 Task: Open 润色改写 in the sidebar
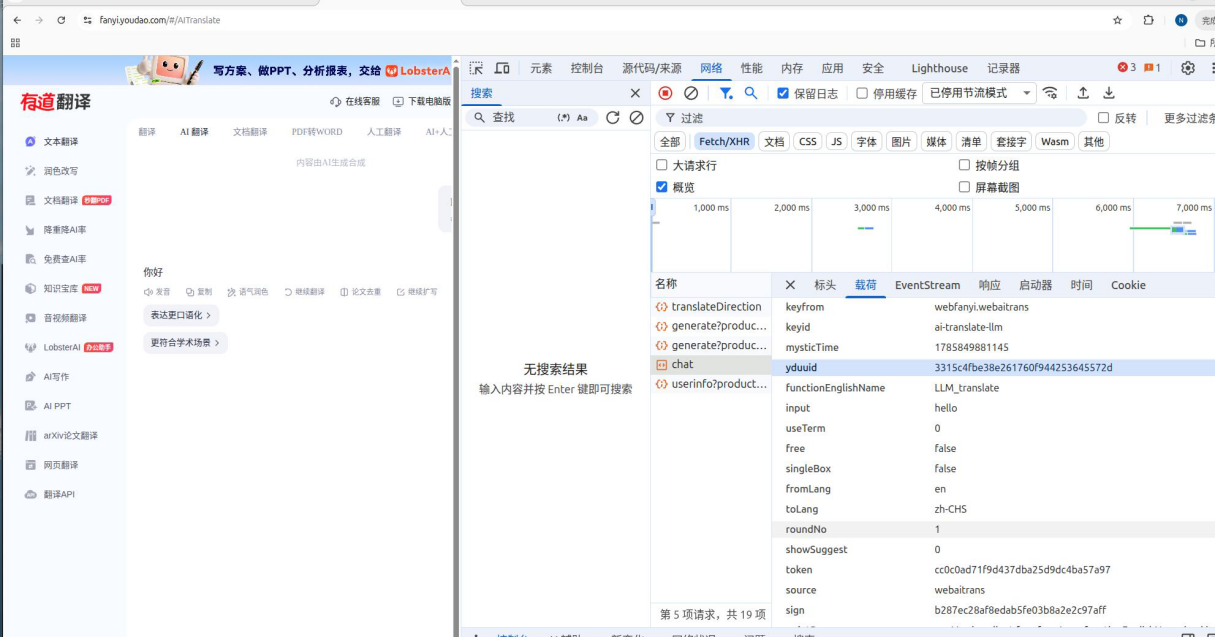[60, 171]
